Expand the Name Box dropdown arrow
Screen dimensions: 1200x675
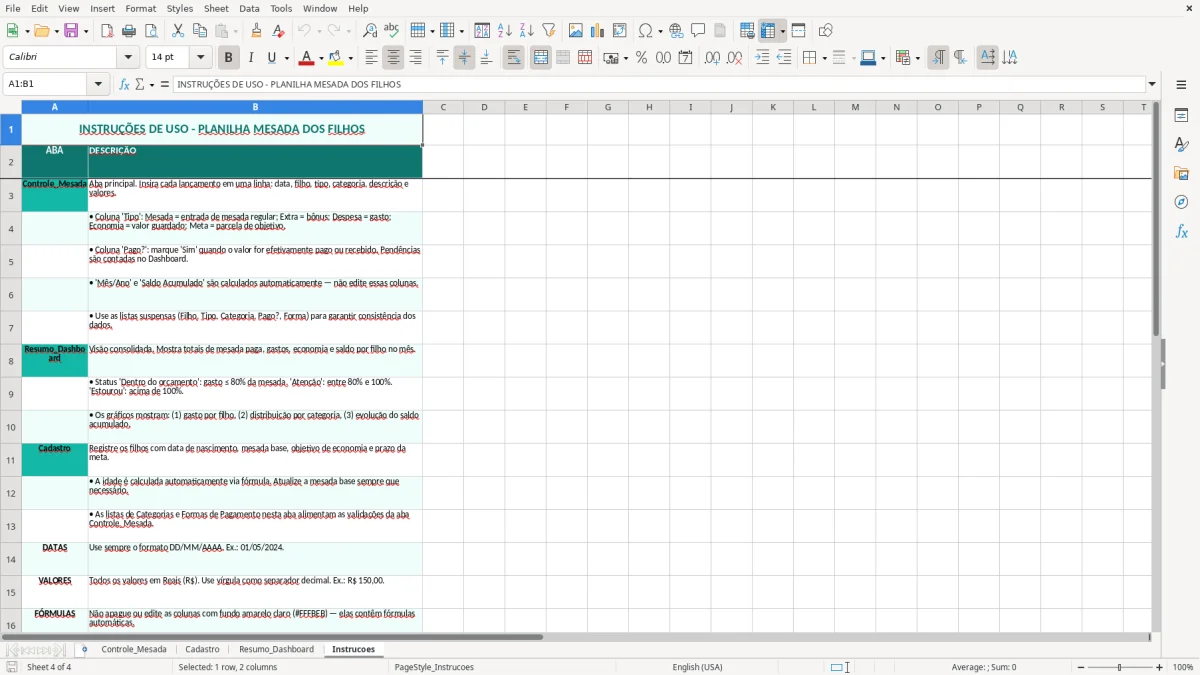pos(97,84)
